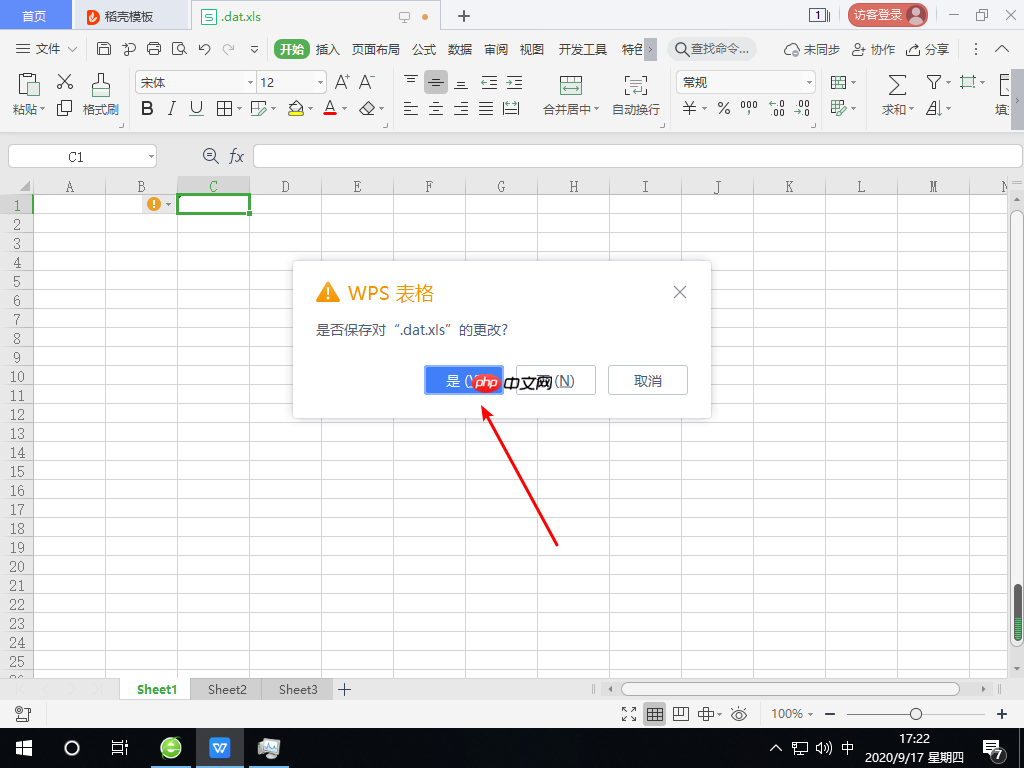Image resolution: width=1024 pixels, height=768 pixels.
Task: Click the increase font size icon
Action: click(342, 82)
